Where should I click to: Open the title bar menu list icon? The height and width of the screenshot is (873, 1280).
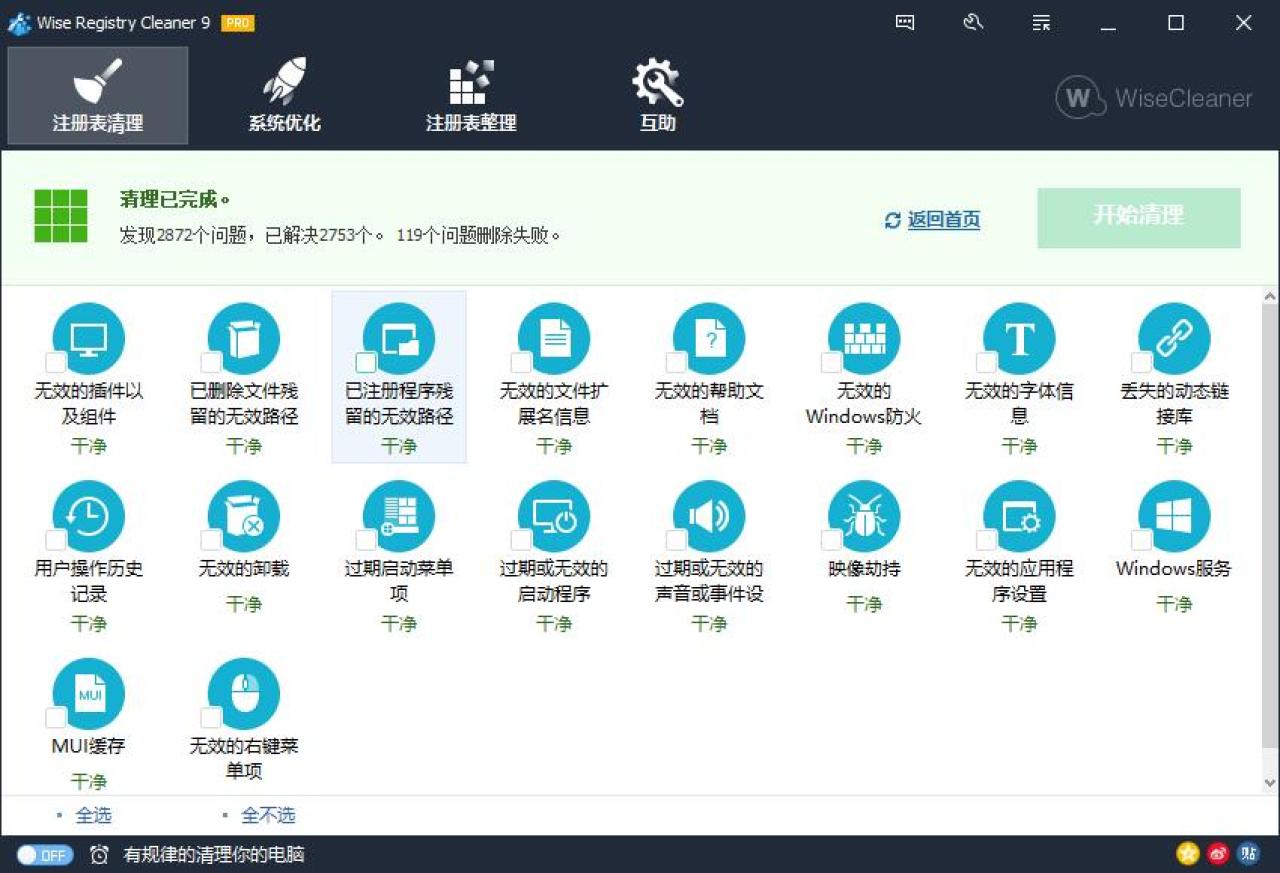[x=1041, y=22]
